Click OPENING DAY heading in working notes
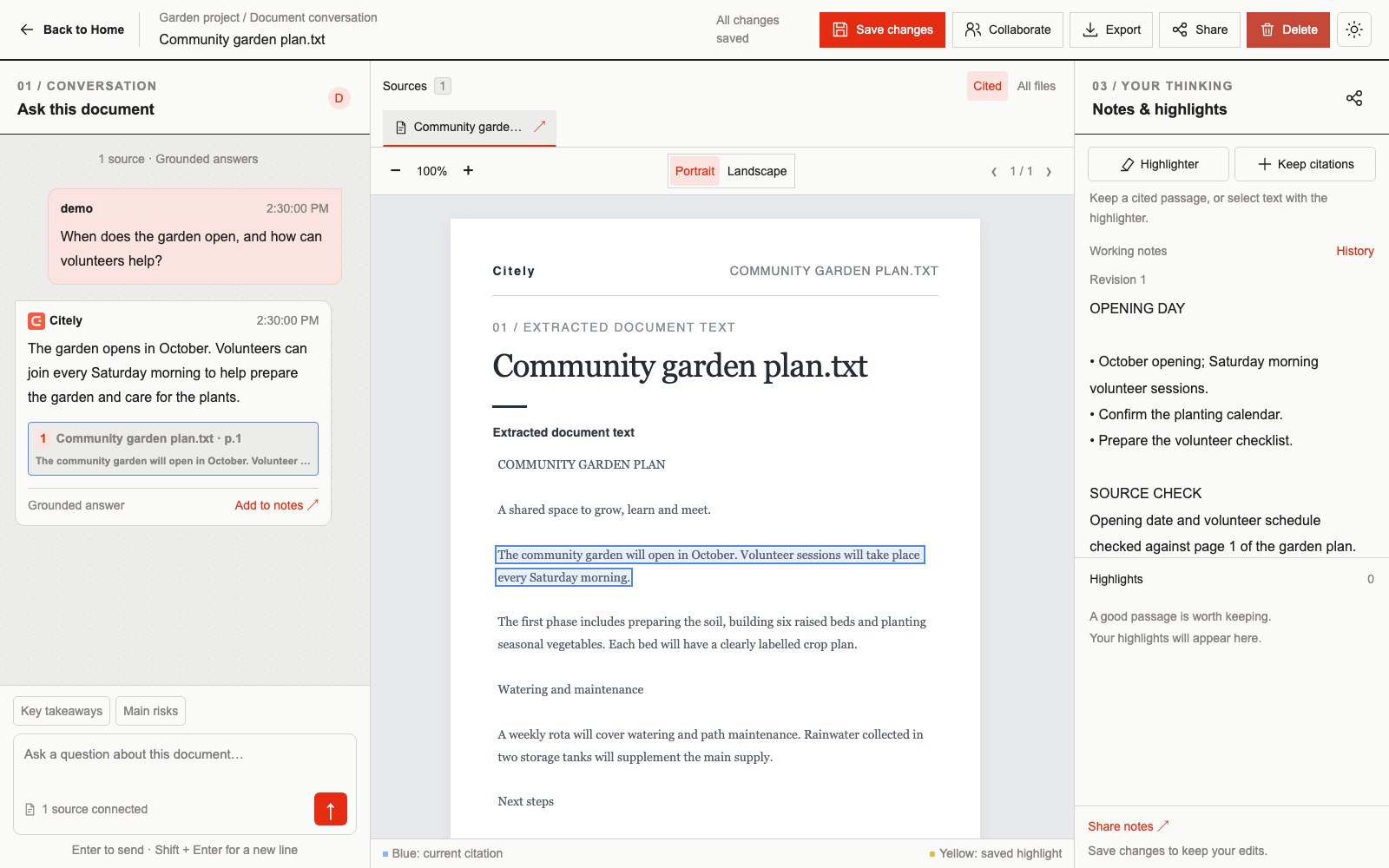 [1137, 309]
